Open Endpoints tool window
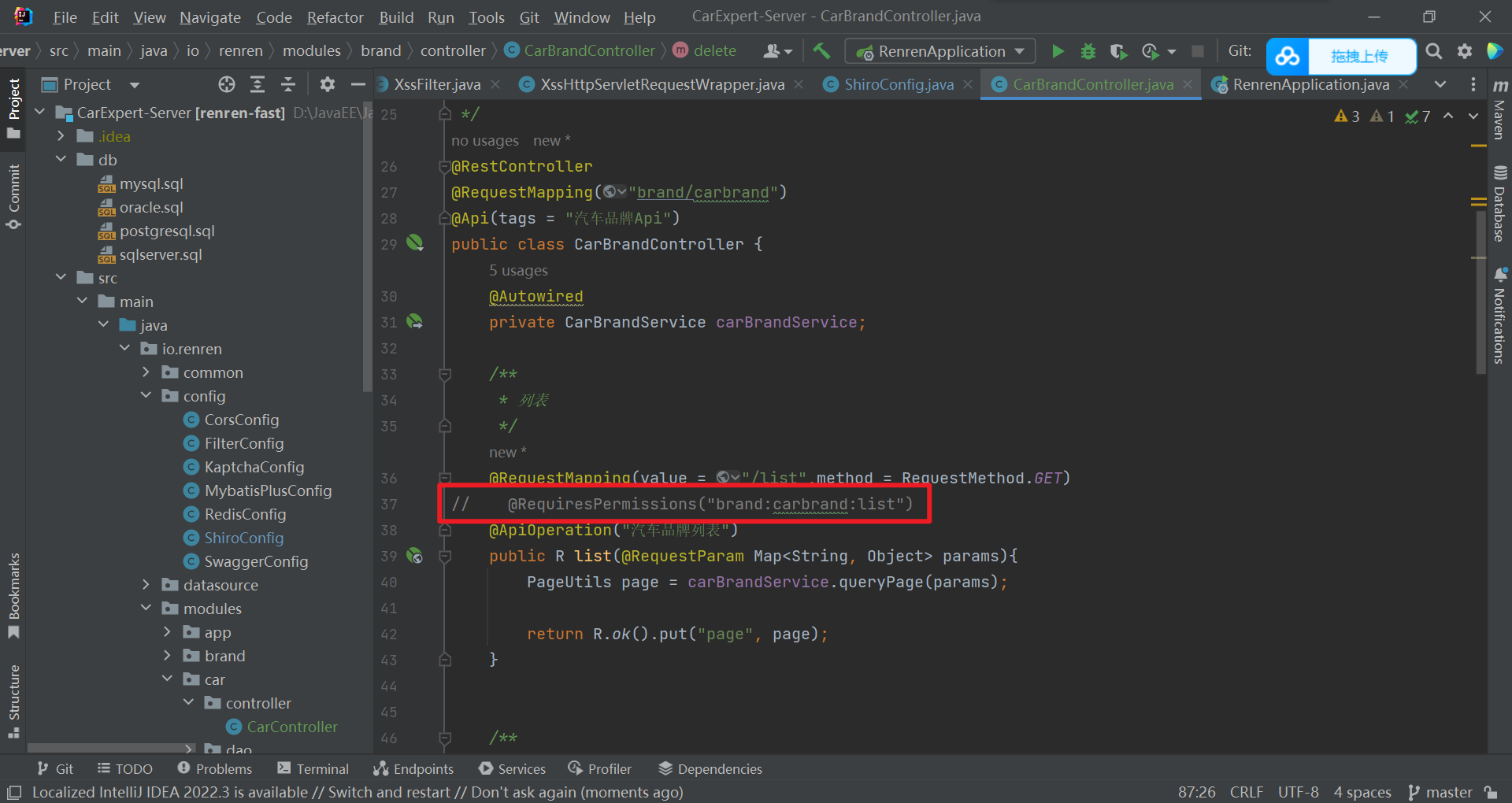The height and width of the screenshot is (803, 1512). [x=413, y=769]
